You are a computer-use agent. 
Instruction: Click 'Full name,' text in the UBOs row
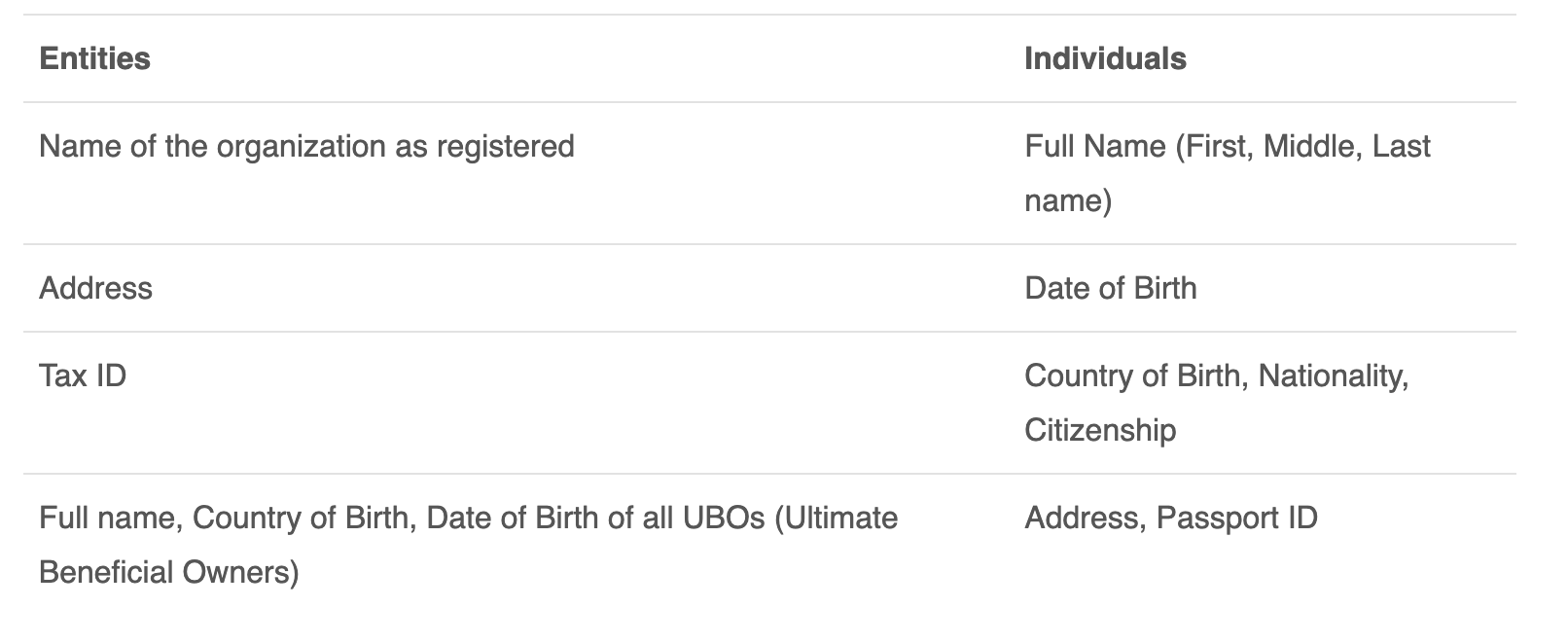111,518
